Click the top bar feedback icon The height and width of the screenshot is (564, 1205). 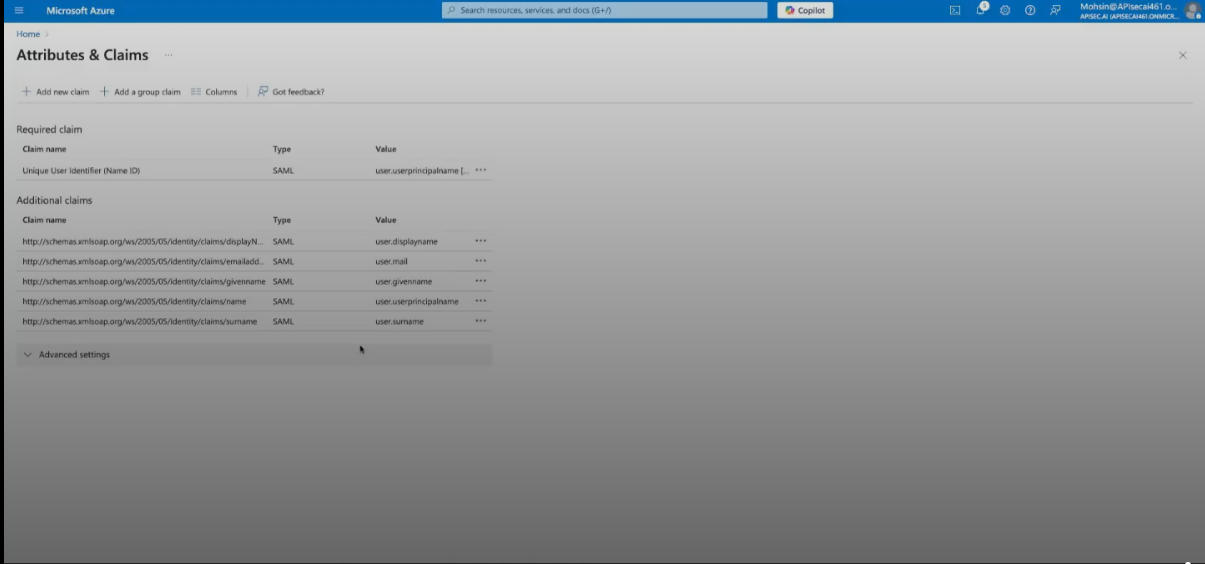[1055, 10]
